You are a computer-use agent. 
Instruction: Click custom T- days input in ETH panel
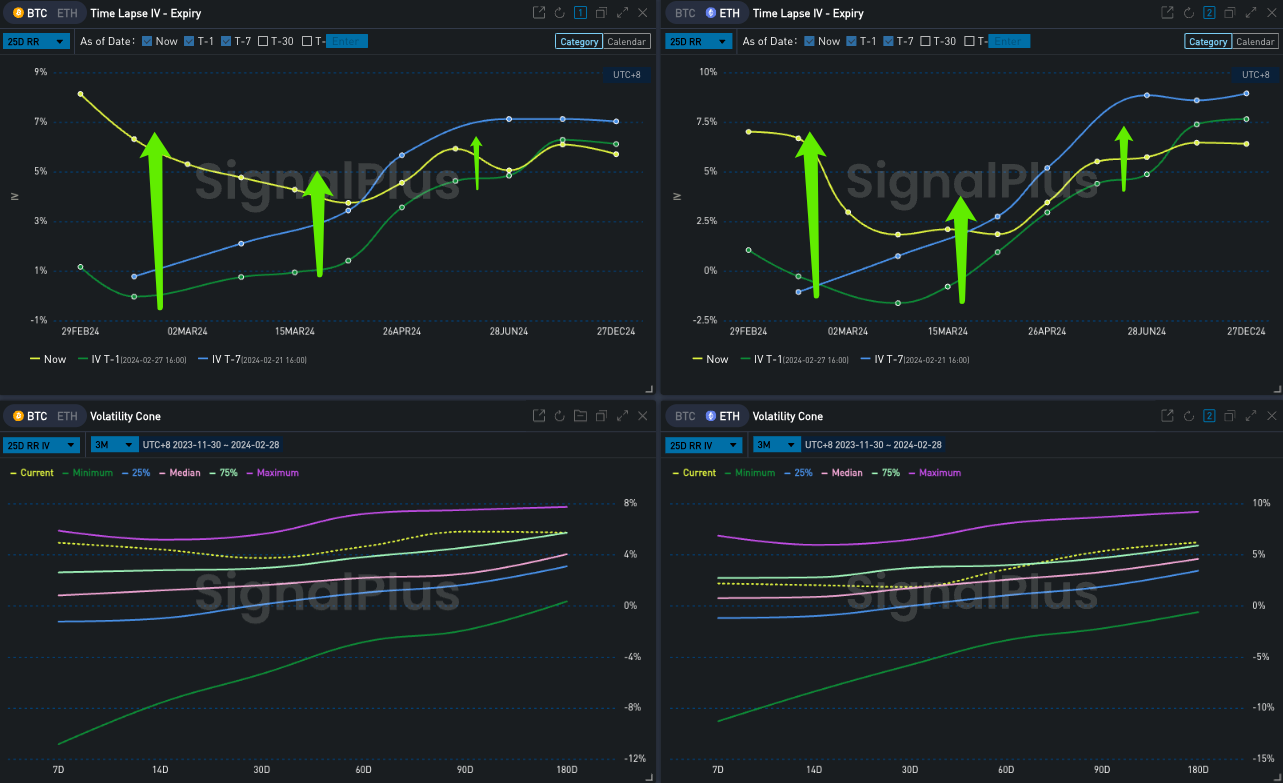pos(1009,41)
